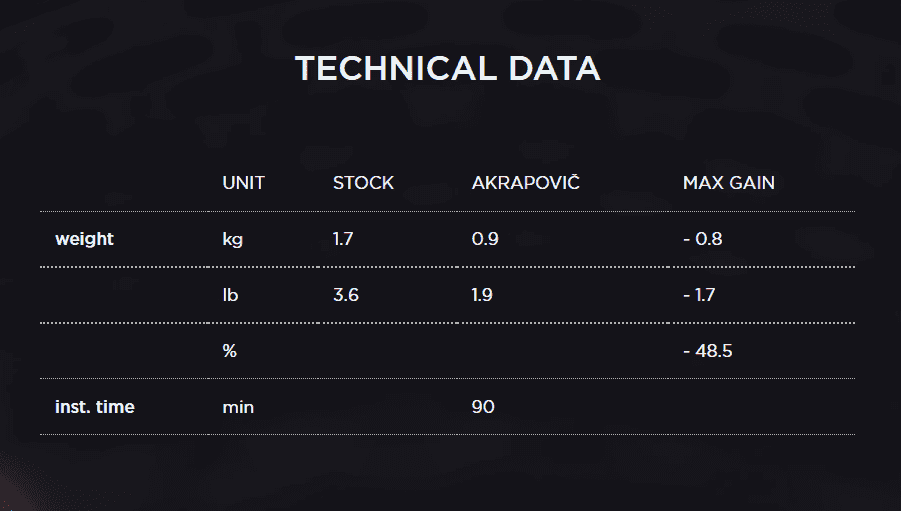Select the max gain value - 0.8
Image resolution: width=901 pixels, height=511 pixels.
[702, 239]
